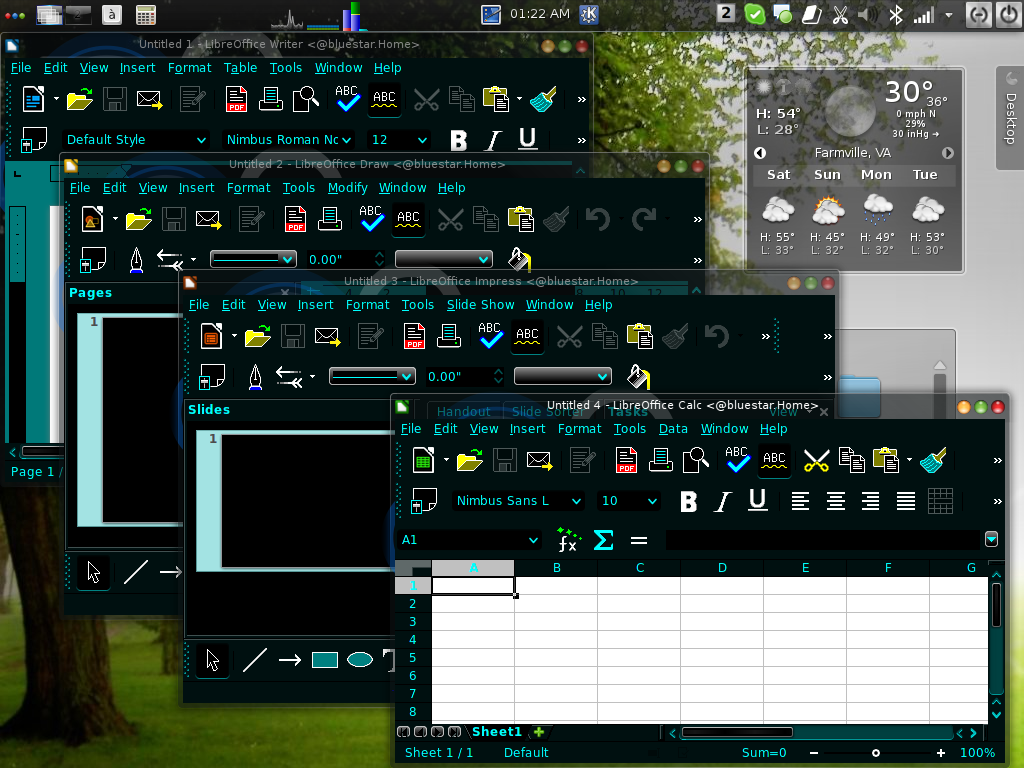Show next location in weather widget
Image resolution: width=1024 pixels, height=768 pixels.
pos(948,153)
